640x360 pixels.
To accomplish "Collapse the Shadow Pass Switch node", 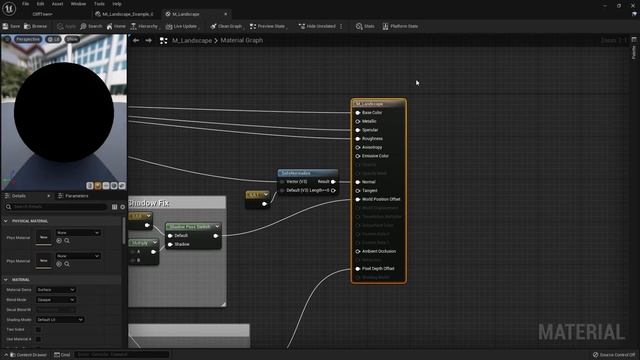I will coord(217,227).
